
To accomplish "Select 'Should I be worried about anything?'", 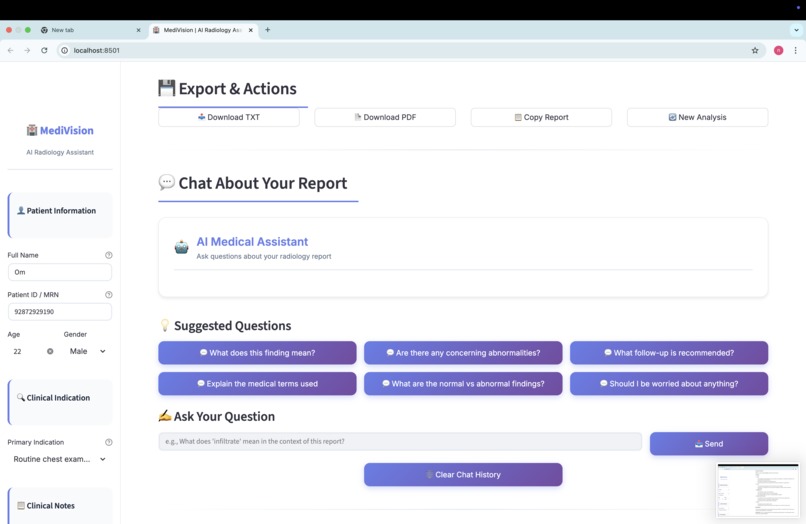I will coord(669,384).
